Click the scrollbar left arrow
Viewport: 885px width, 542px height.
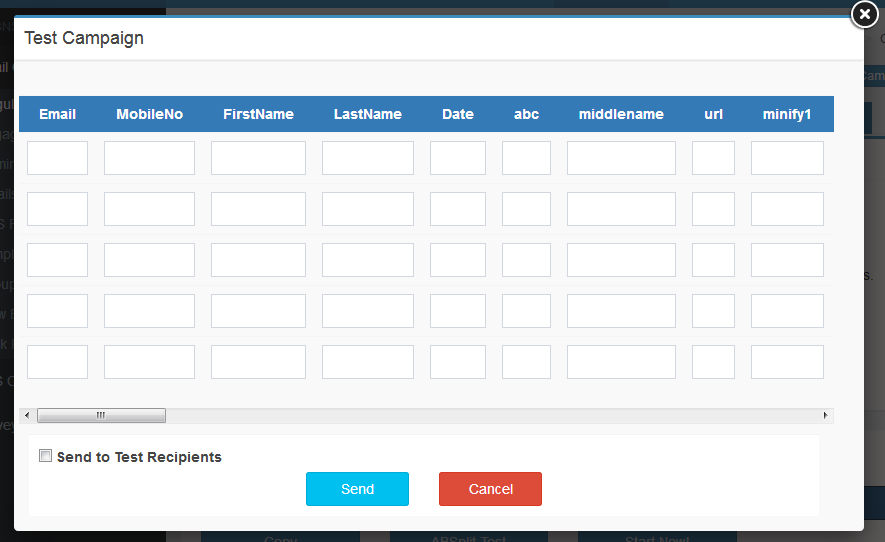(25, 415)
